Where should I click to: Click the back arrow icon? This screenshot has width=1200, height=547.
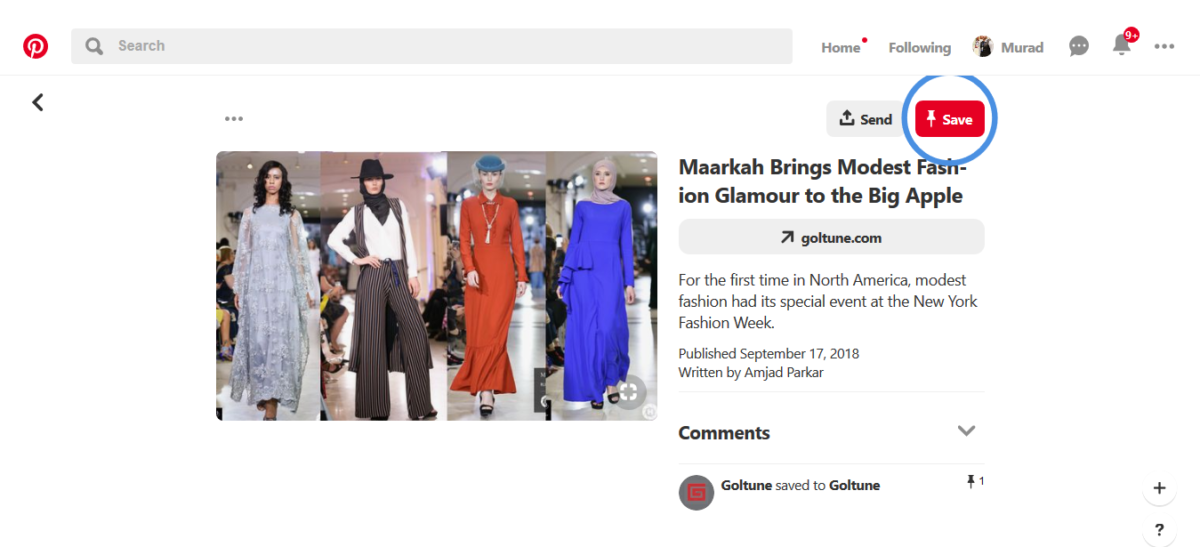coord(38,102)
